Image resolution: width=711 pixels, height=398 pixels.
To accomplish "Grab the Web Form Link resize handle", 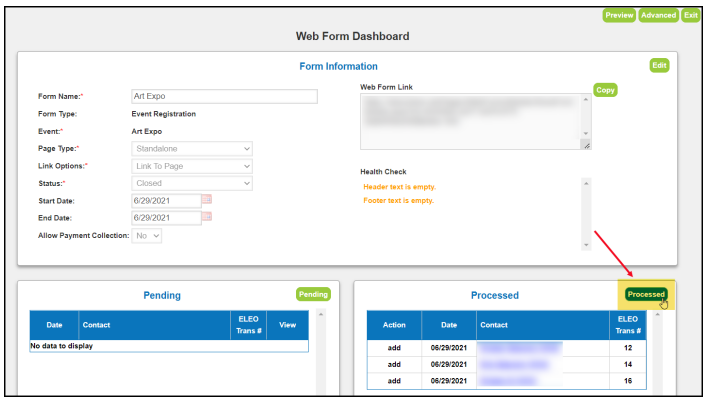I will 586,145.
